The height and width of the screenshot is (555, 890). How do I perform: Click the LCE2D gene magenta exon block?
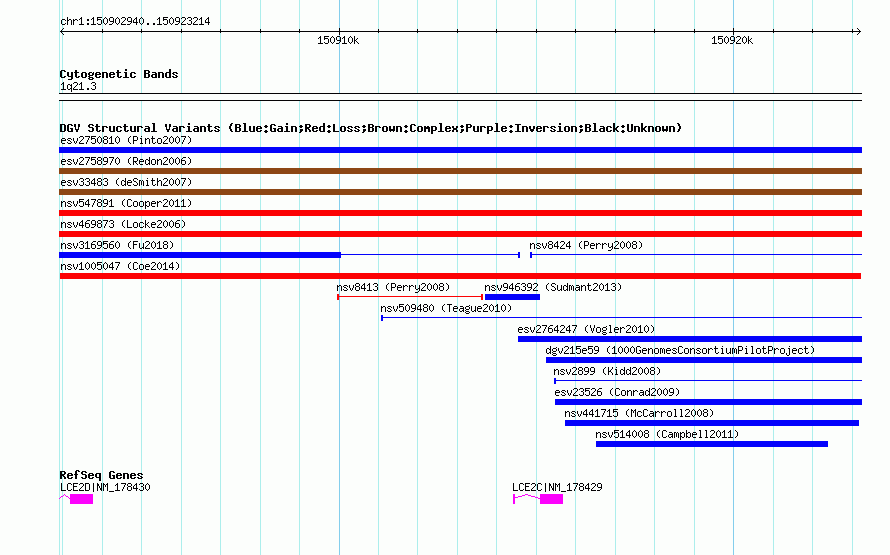pos(82,499)
